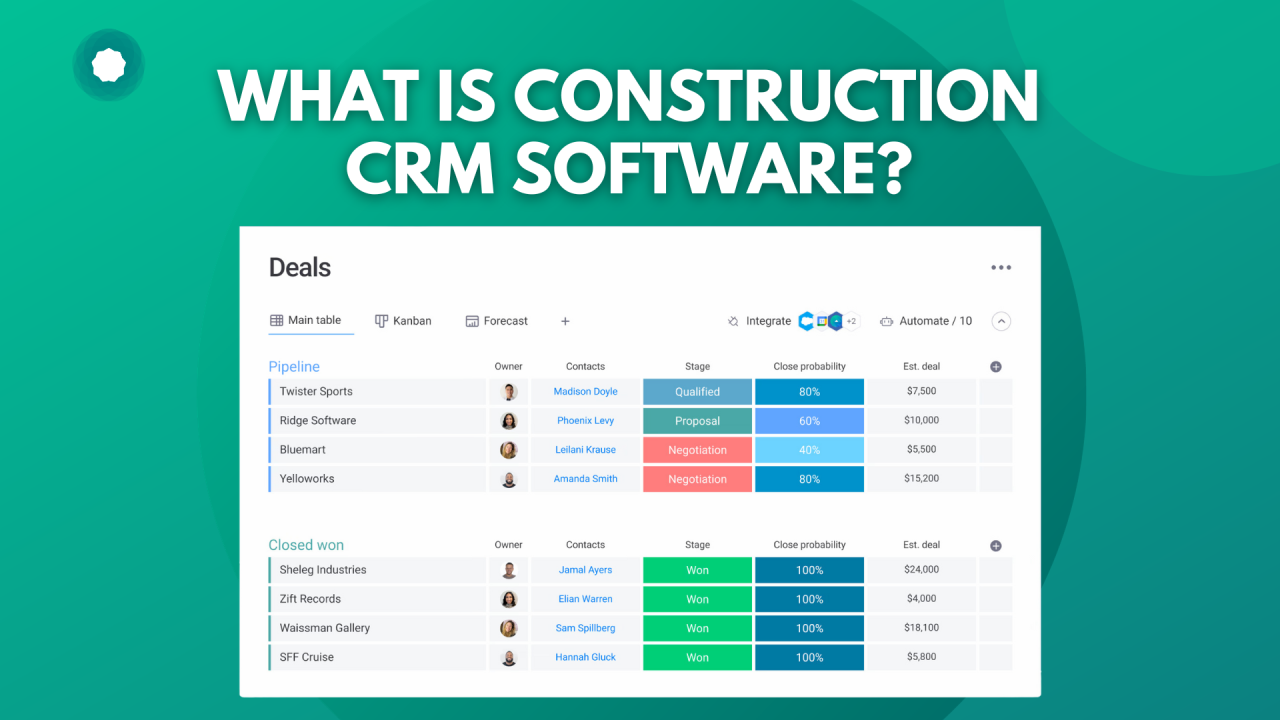The image size is (1280, 720).
Task: Switch to the Forecast tab
Action: pyautogui.click(x=497, y=320)
